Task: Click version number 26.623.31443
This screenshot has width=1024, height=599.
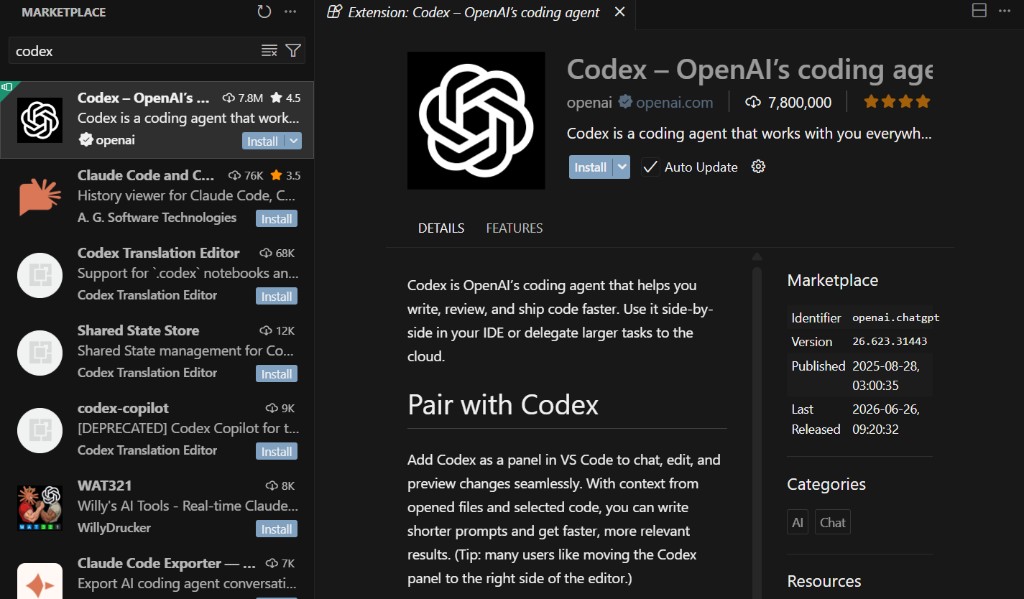Action: pyautogui.click(x=889, y=341)
